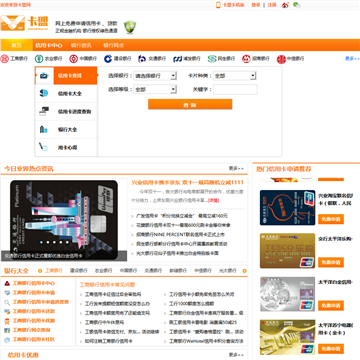Open the 卡盟手机版 link

click(234, 5)
